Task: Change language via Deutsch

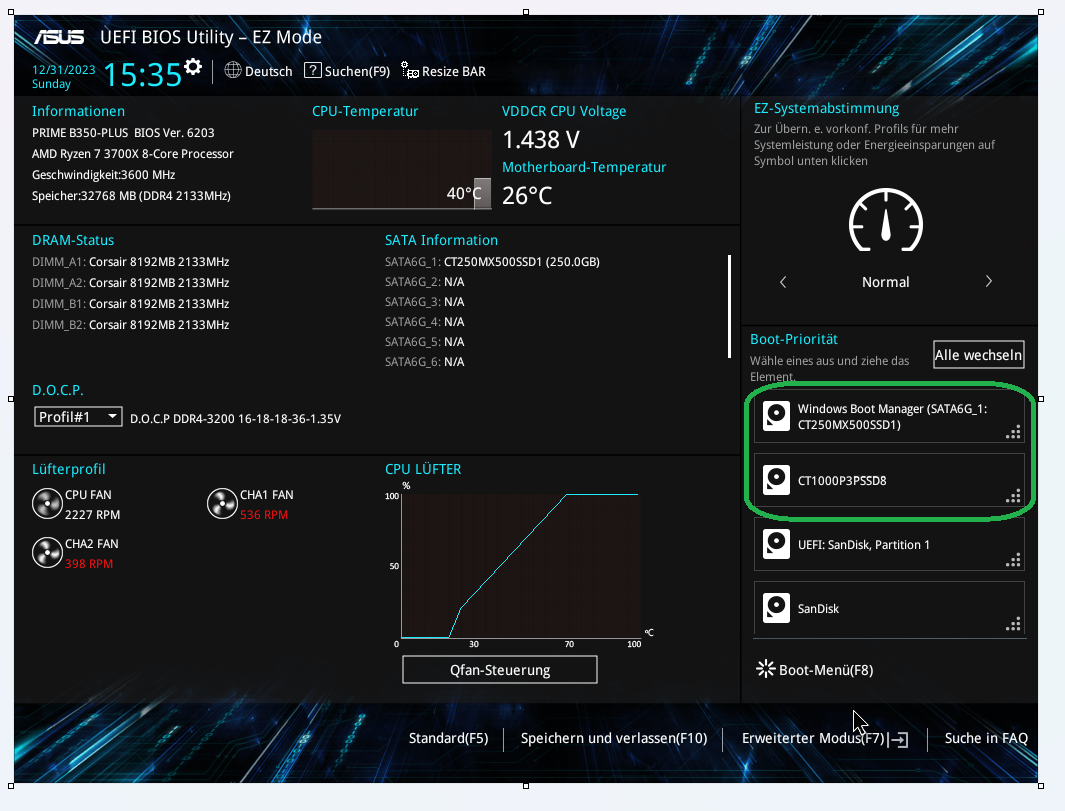Action: coord(268,71)
